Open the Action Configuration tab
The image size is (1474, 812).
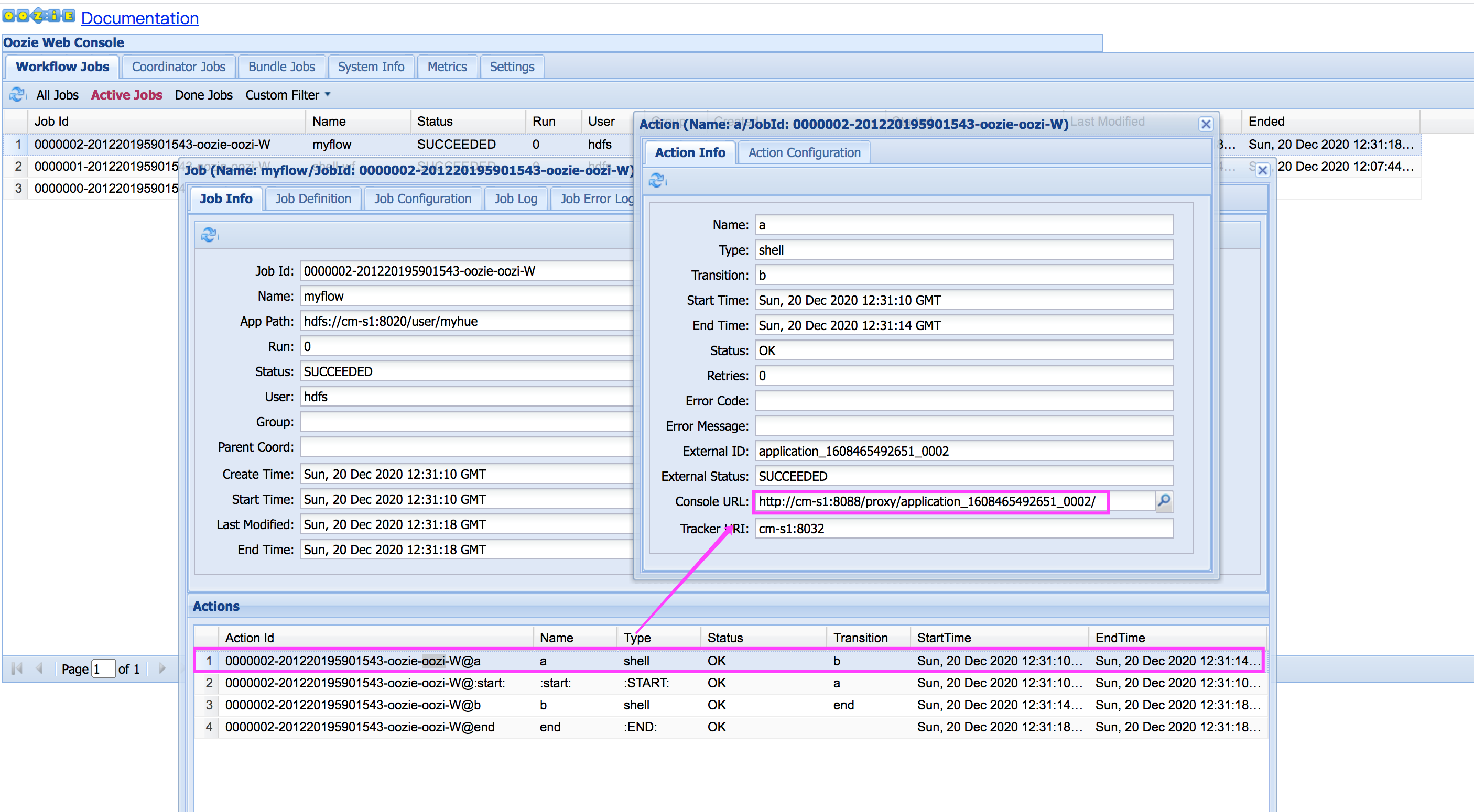pos(804,152)
